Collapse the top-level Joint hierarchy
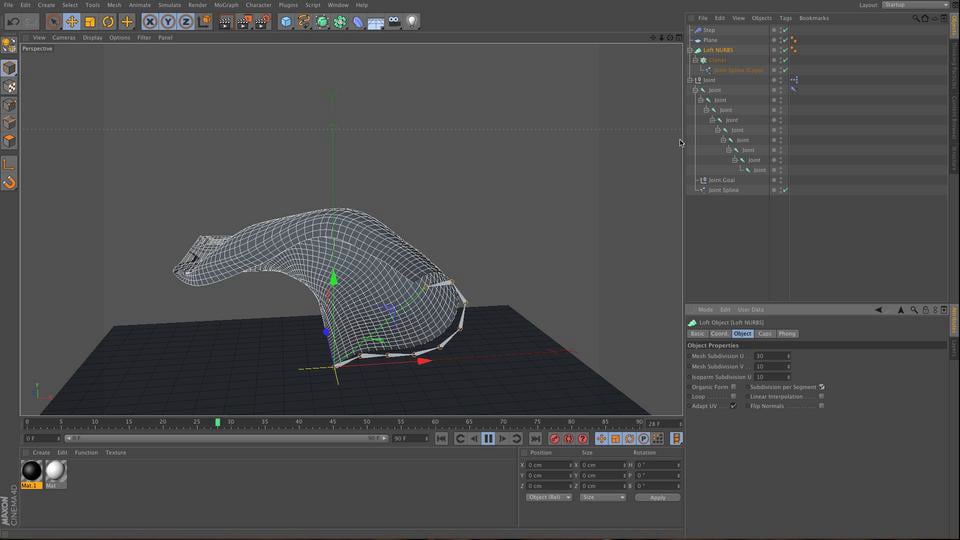960x540 pixels. (x=690, y=80)
